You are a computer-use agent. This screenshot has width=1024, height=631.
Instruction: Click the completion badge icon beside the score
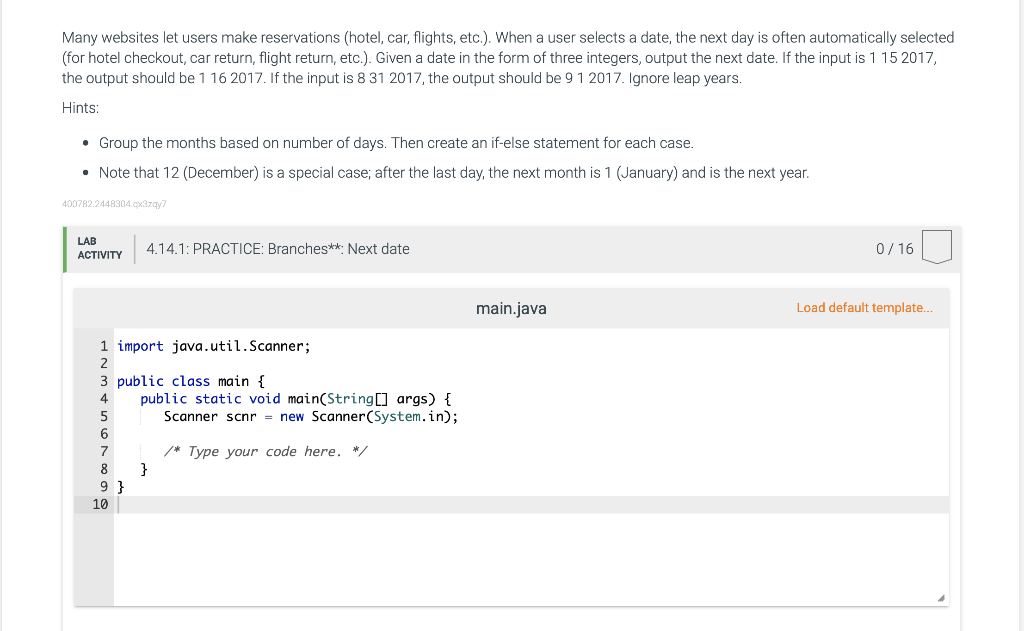936,247
